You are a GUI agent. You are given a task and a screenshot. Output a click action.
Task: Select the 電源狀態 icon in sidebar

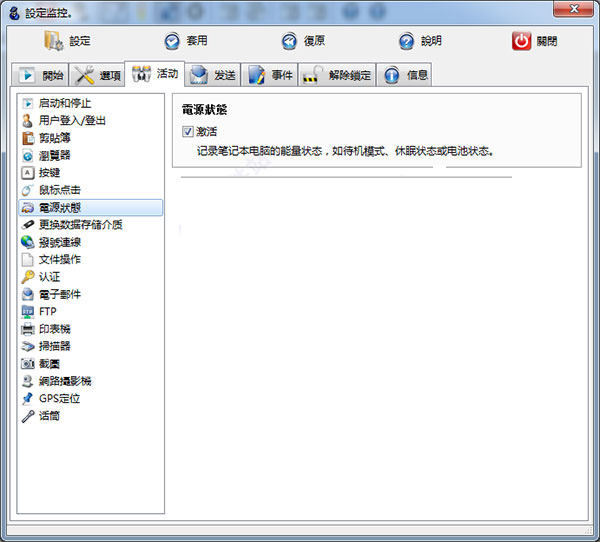tap(28, 207)
